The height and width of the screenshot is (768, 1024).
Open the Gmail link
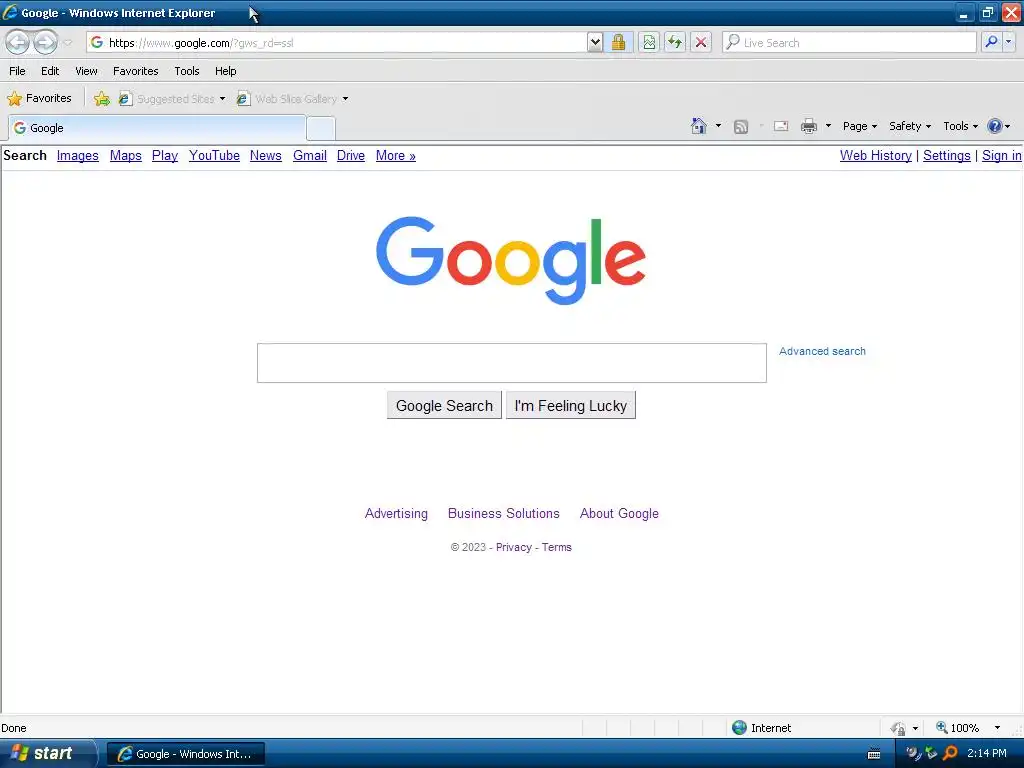pyautogui.click(x=310, y=155)
